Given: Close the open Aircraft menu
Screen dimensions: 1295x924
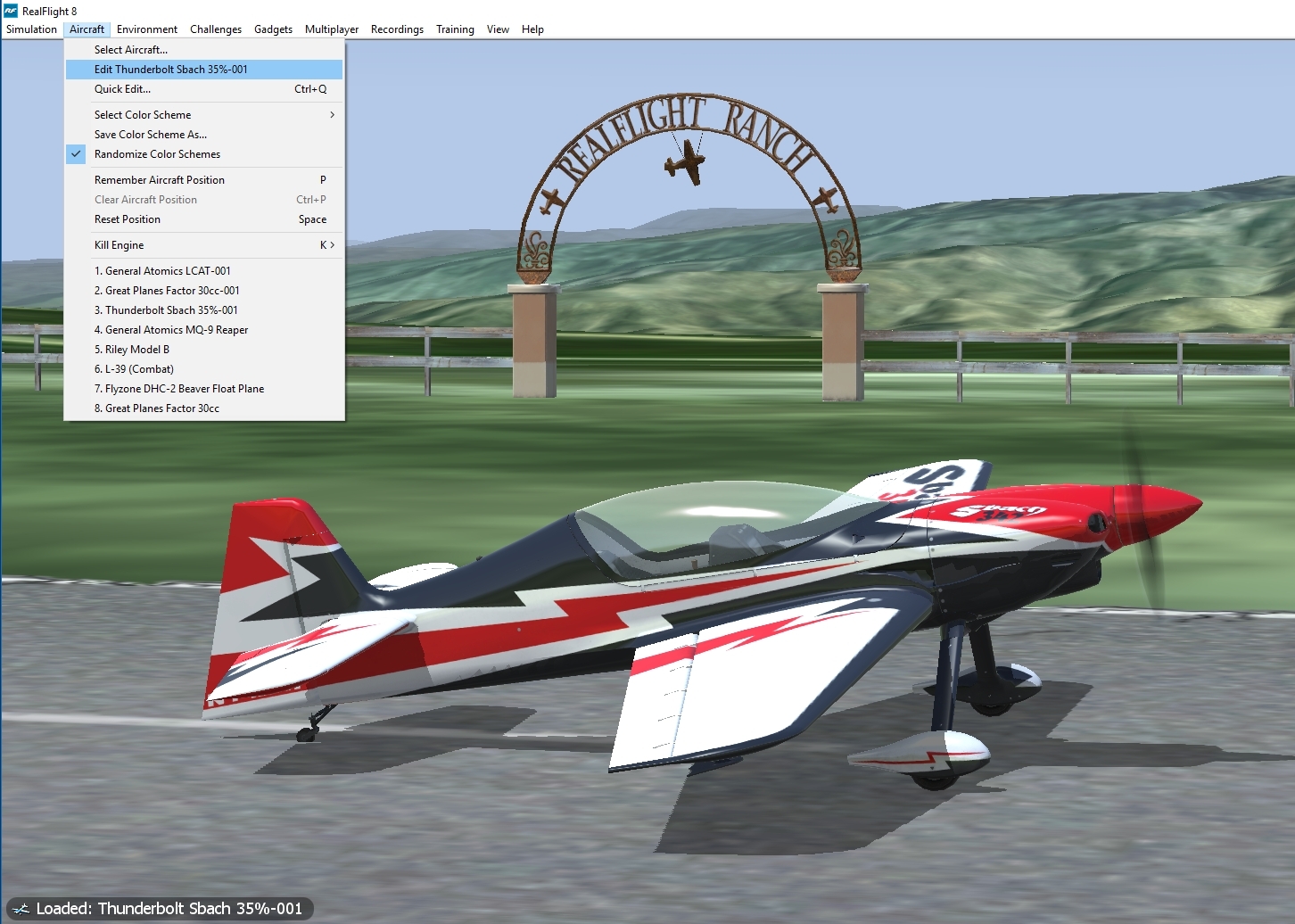Looking at the screenshot, I should coord(87,29).
